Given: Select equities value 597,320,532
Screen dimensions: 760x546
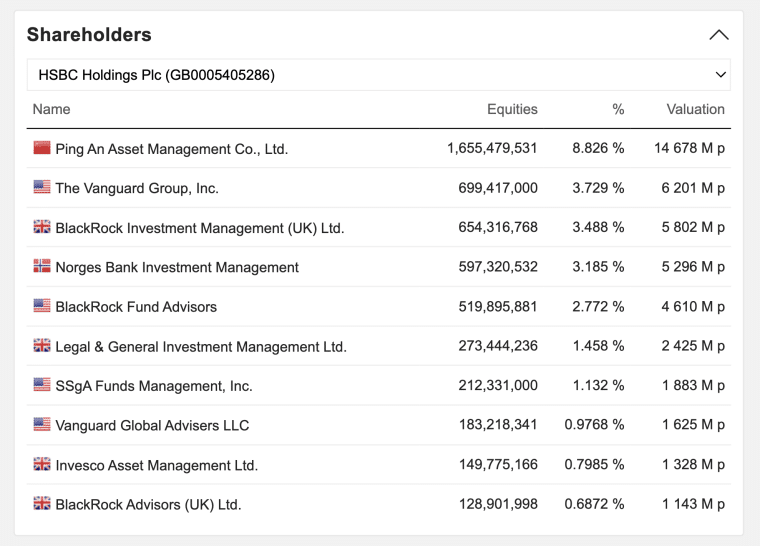Looking at the screenshot, I should (498, 267).
